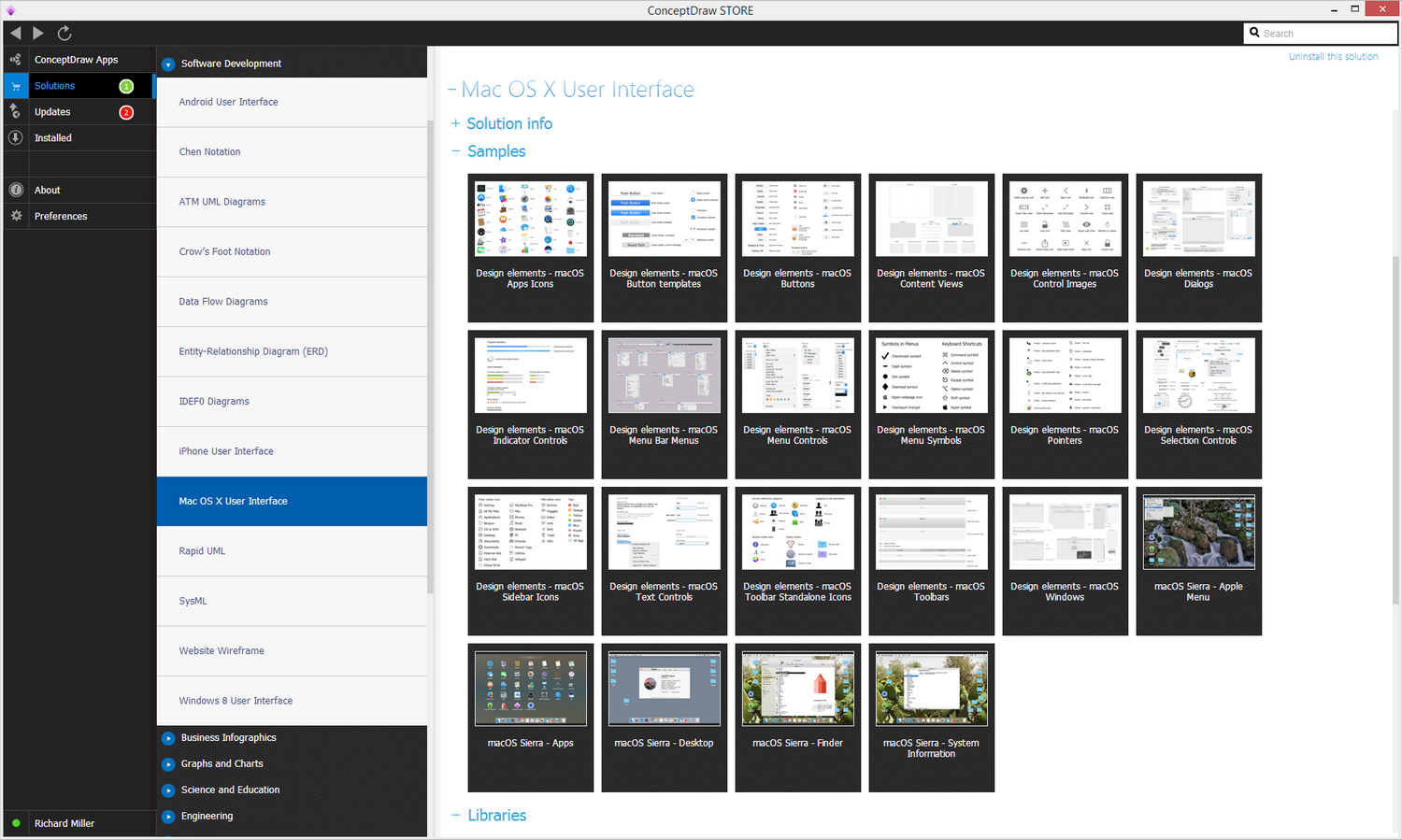Expand the Solution info section
1402x840 pixels.
coord(455,123)
